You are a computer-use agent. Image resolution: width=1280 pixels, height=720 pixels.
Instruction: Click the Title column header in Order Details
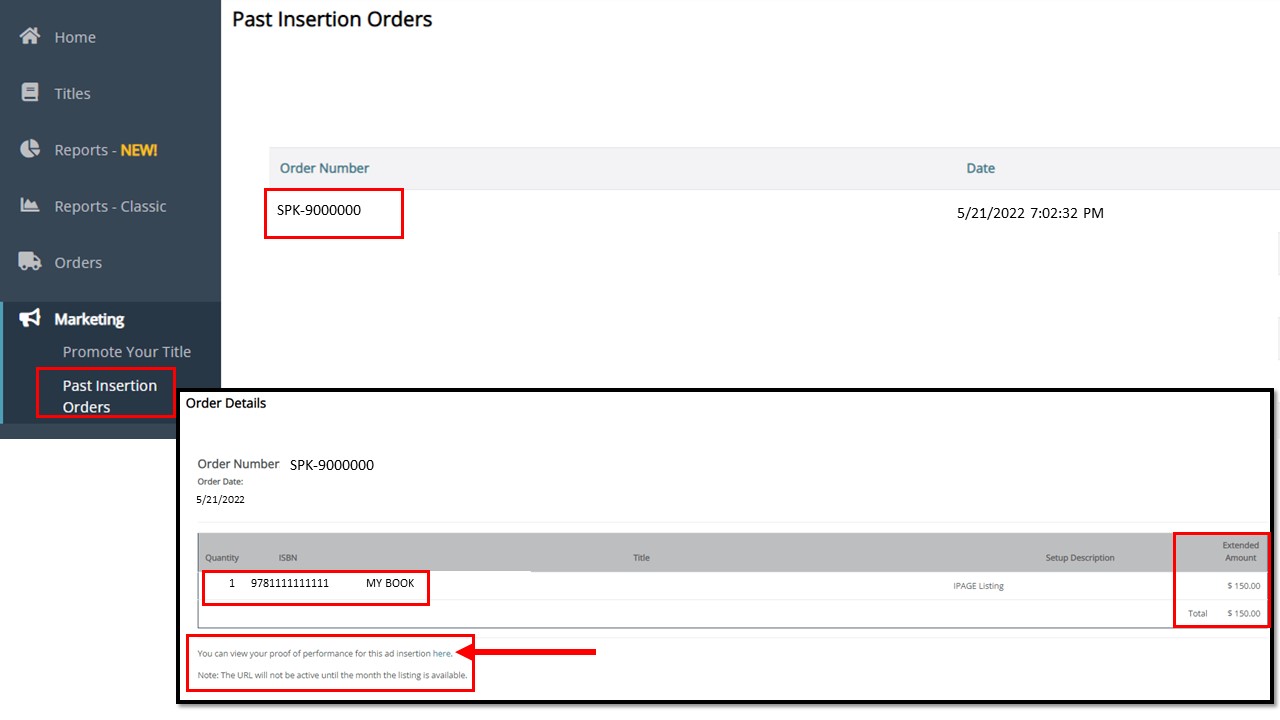(x=641, y=558)
